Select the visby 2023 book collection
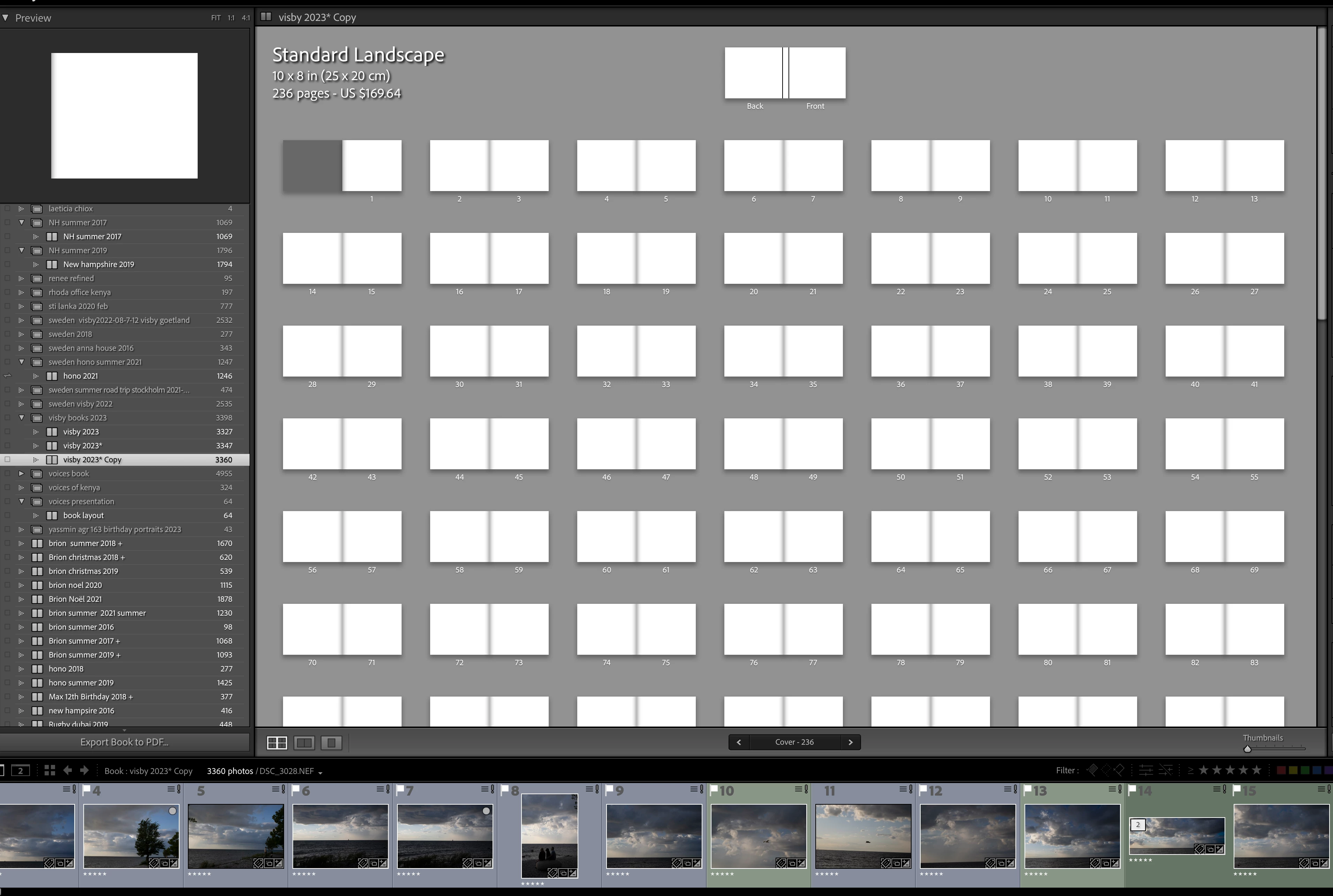 pyautogui.click(x=81, y=431)
